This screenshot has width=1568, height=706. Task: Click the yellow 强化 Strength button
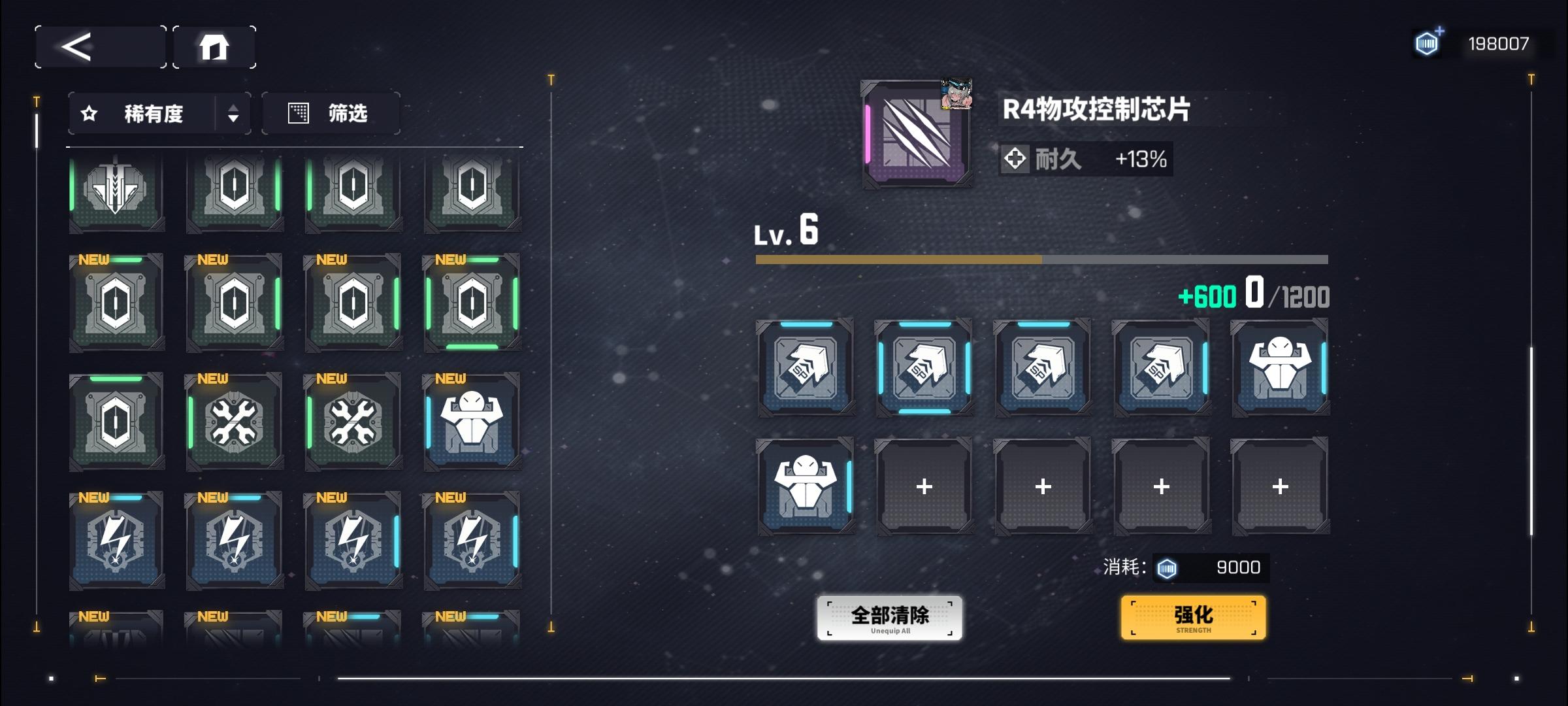pos(1194,618)
